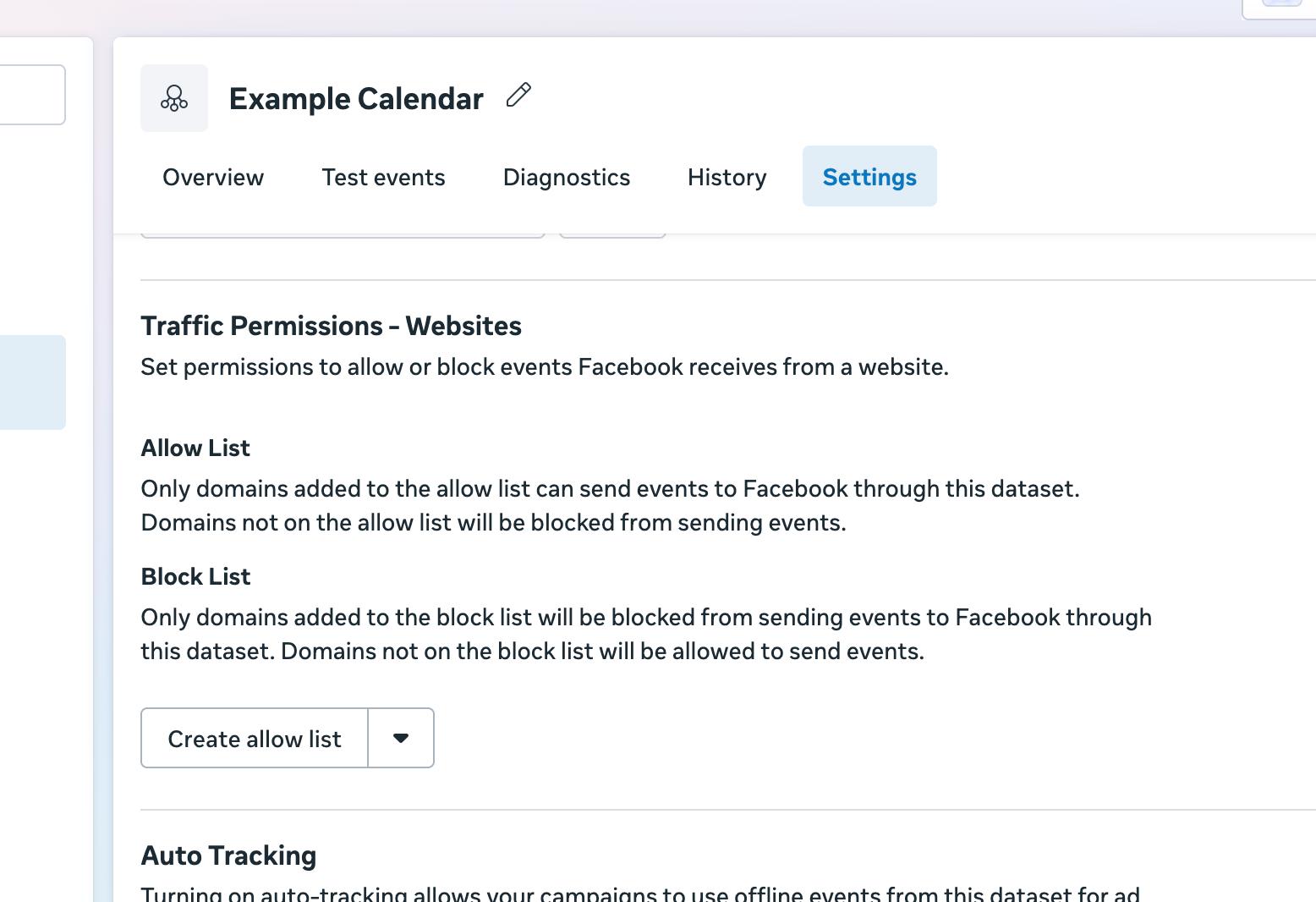
Task: Click the Example Calendar title text
Action: click(356, 99)
